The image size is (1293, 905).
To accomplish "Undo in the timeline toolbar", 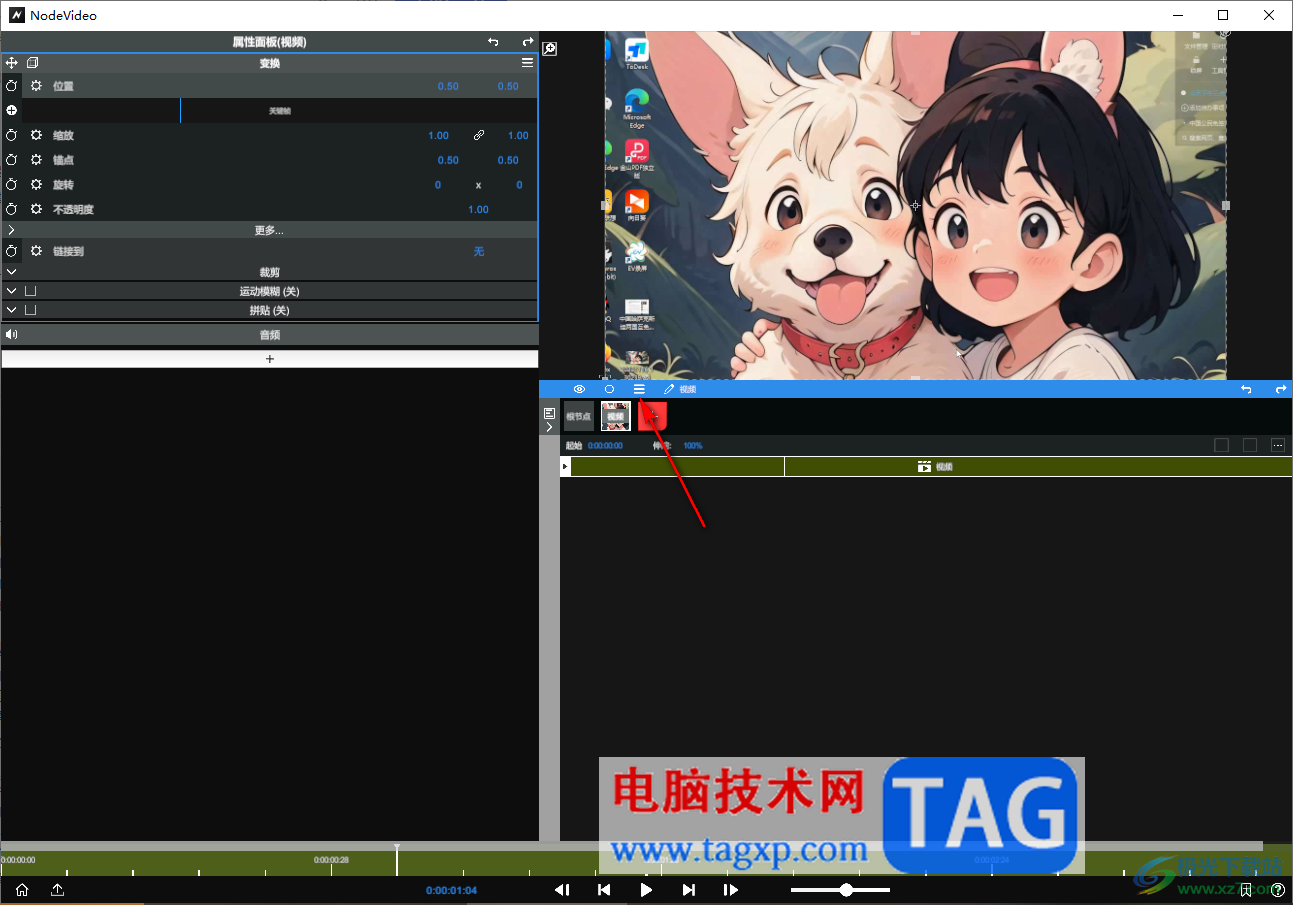I will tap(1246, 389).
